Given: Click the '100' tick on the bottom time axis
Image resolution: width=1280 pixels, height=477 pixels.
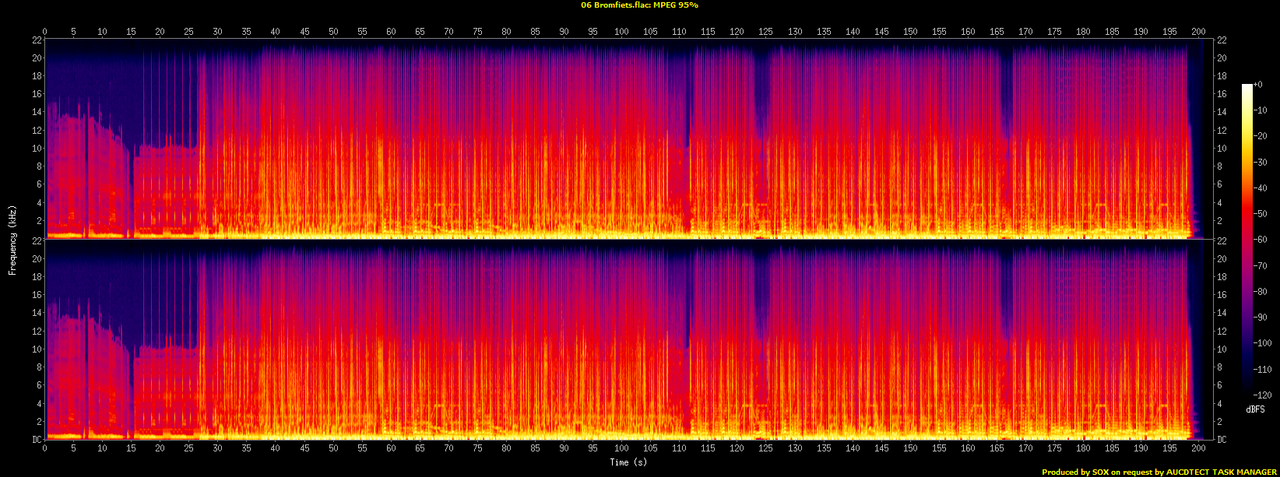Looking at the screenshot, I should click(x=622, y=448).
